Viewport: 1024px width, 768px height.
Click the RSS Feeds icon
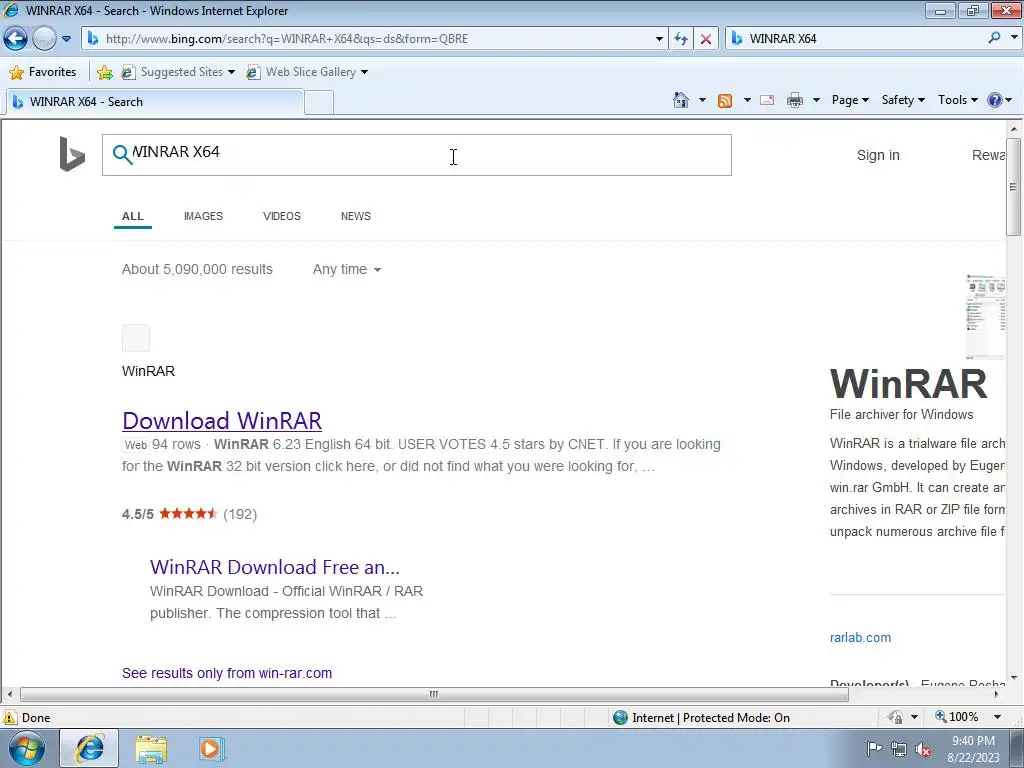click(x=725, y=101)
